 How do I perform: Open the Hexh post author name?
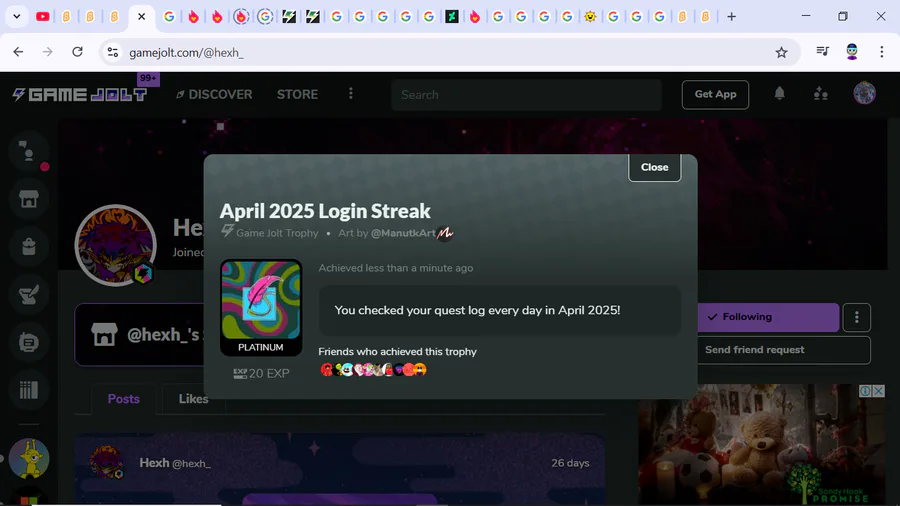[x=154, y=462]
